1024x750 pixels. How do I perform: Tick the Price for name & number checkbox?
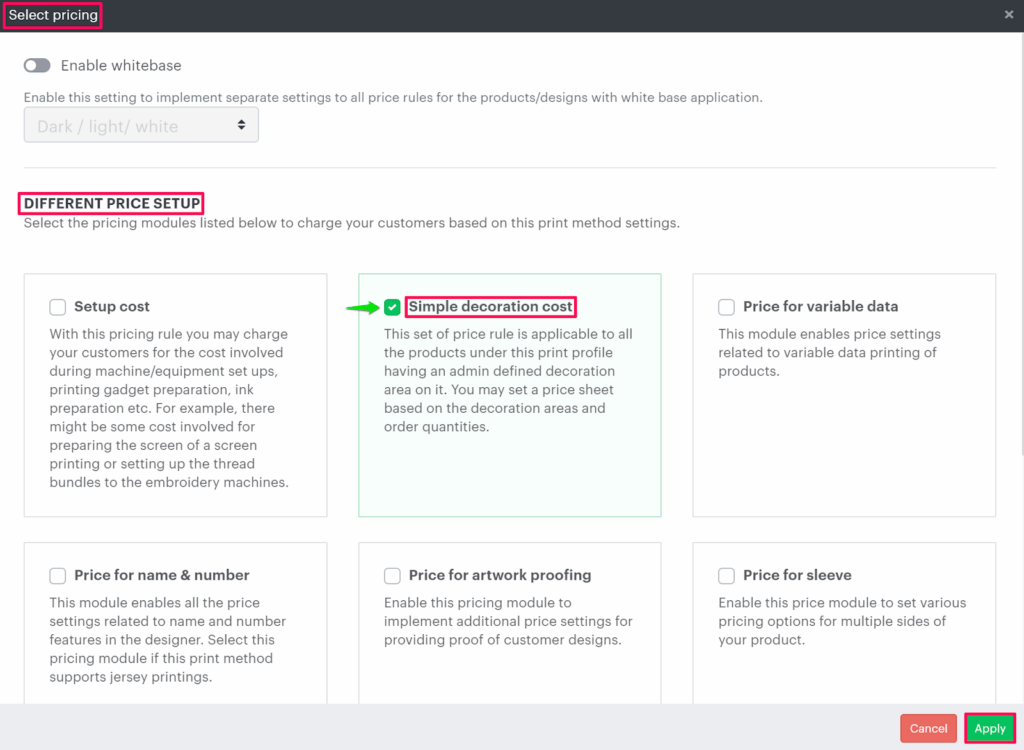point(58,576)
